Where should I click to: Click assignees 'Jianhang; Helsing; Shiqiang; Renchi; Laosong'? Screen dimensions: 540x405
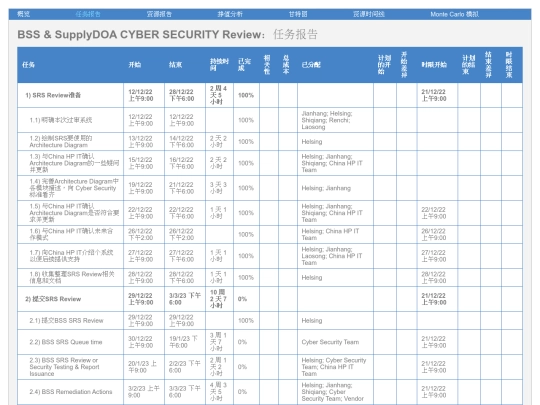point(327,120)
